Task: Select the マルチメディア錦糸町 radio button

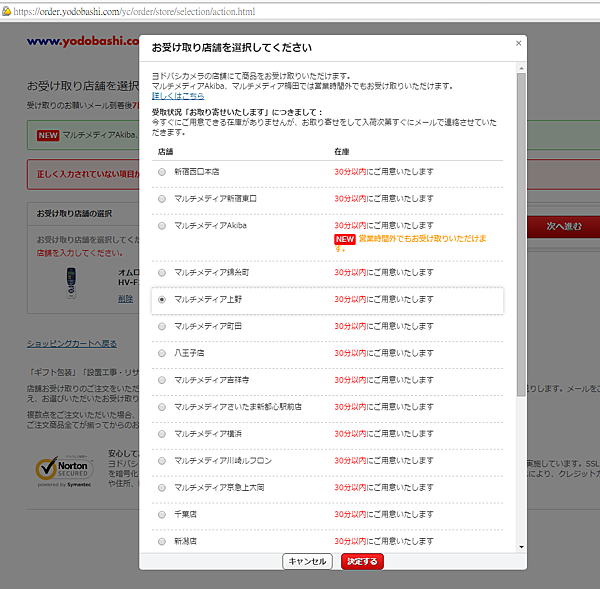Action: click(x=162, y=273)
